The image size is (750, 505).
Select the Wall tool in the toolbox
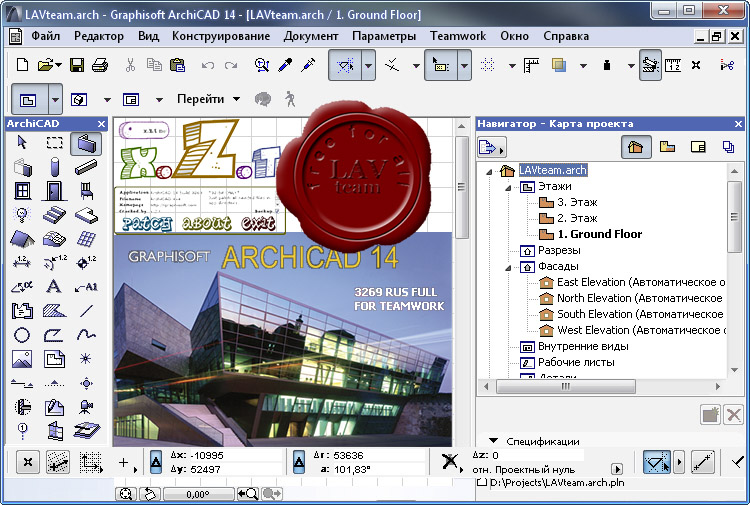tap(86, 143)
